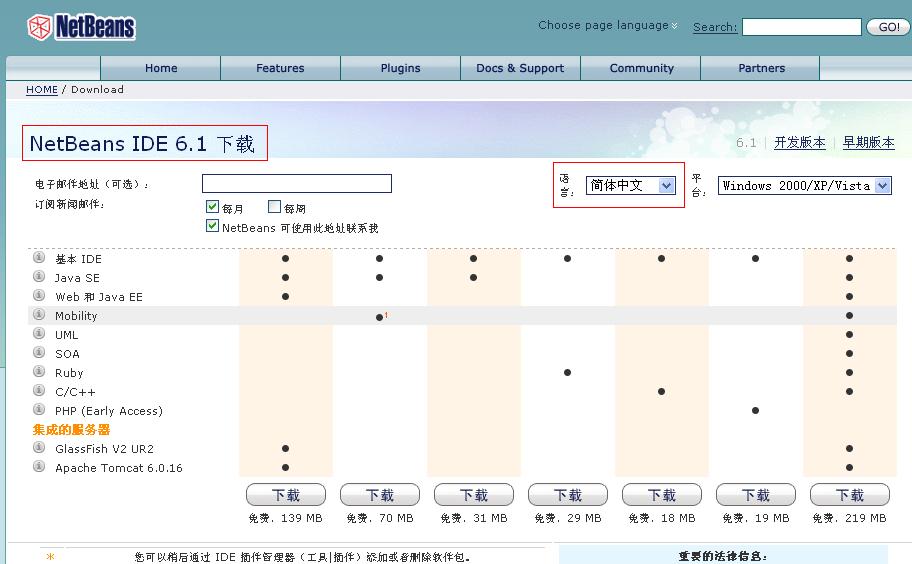The image size is (912, 564).
Task: Open the Community tab
Action: (642, 68)
